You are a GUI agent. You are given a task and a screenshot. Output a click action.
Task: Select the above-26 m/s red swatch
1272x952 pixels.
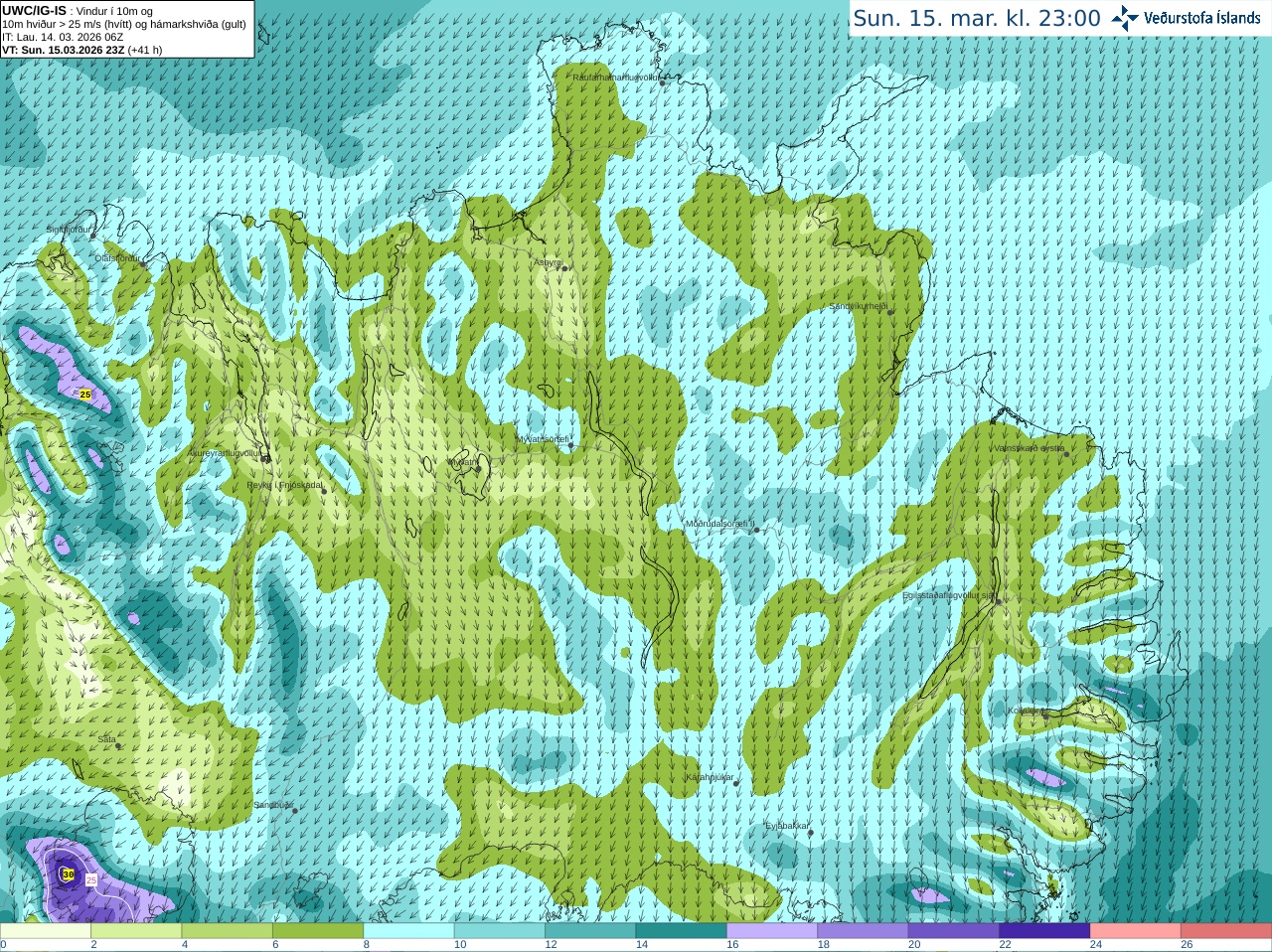pos(1226,931)
